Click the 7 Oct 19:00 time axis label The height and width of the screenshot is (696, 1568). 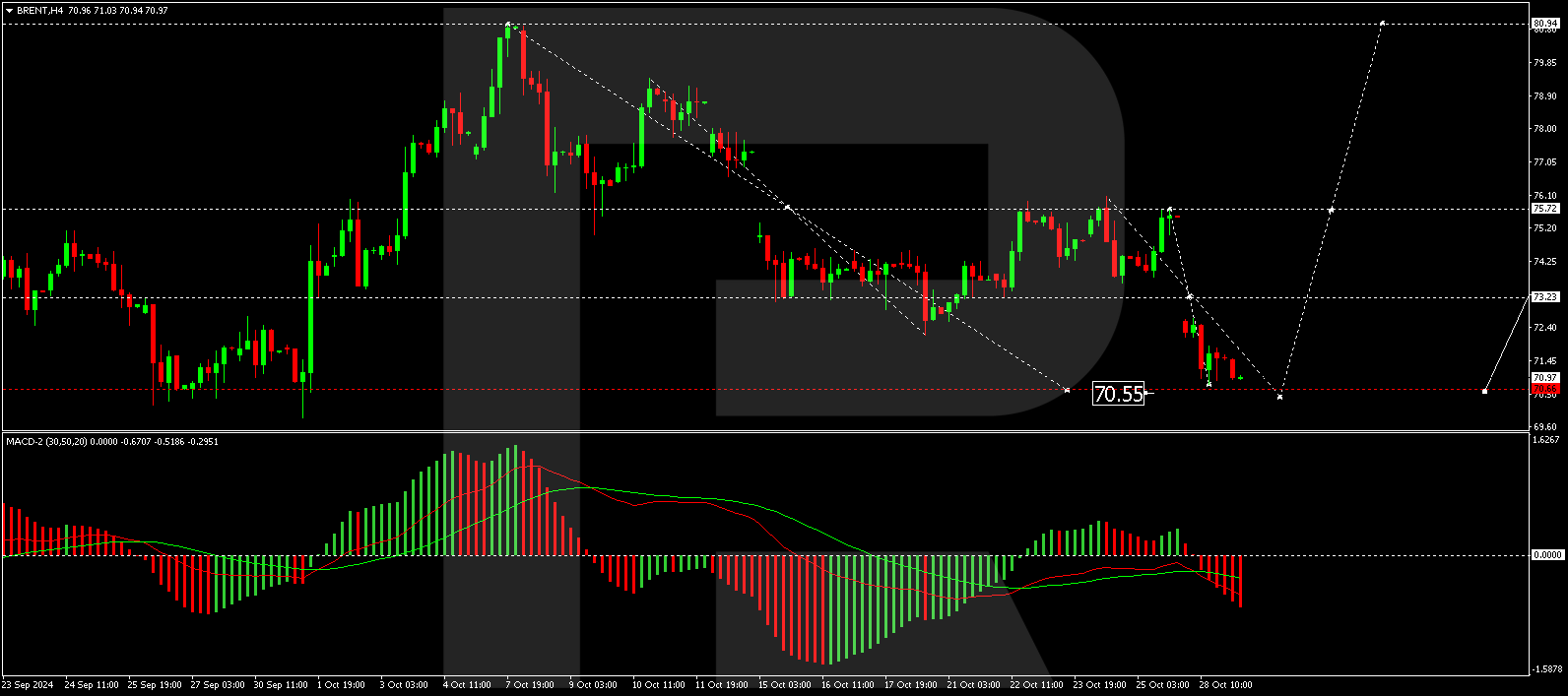click(530, 685)
